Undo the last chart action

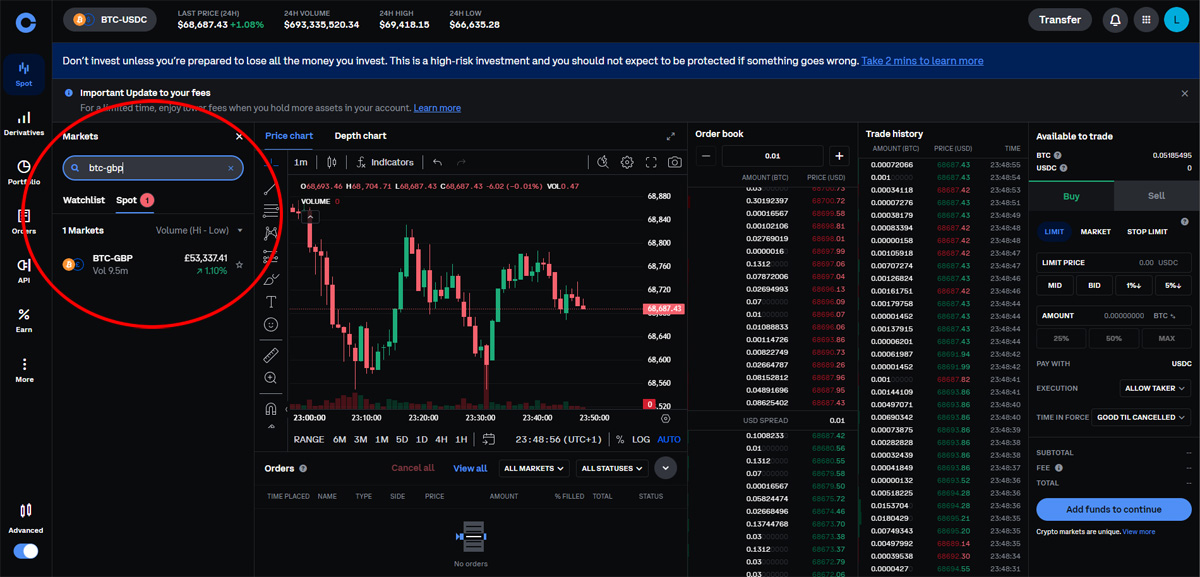(437, 162)
